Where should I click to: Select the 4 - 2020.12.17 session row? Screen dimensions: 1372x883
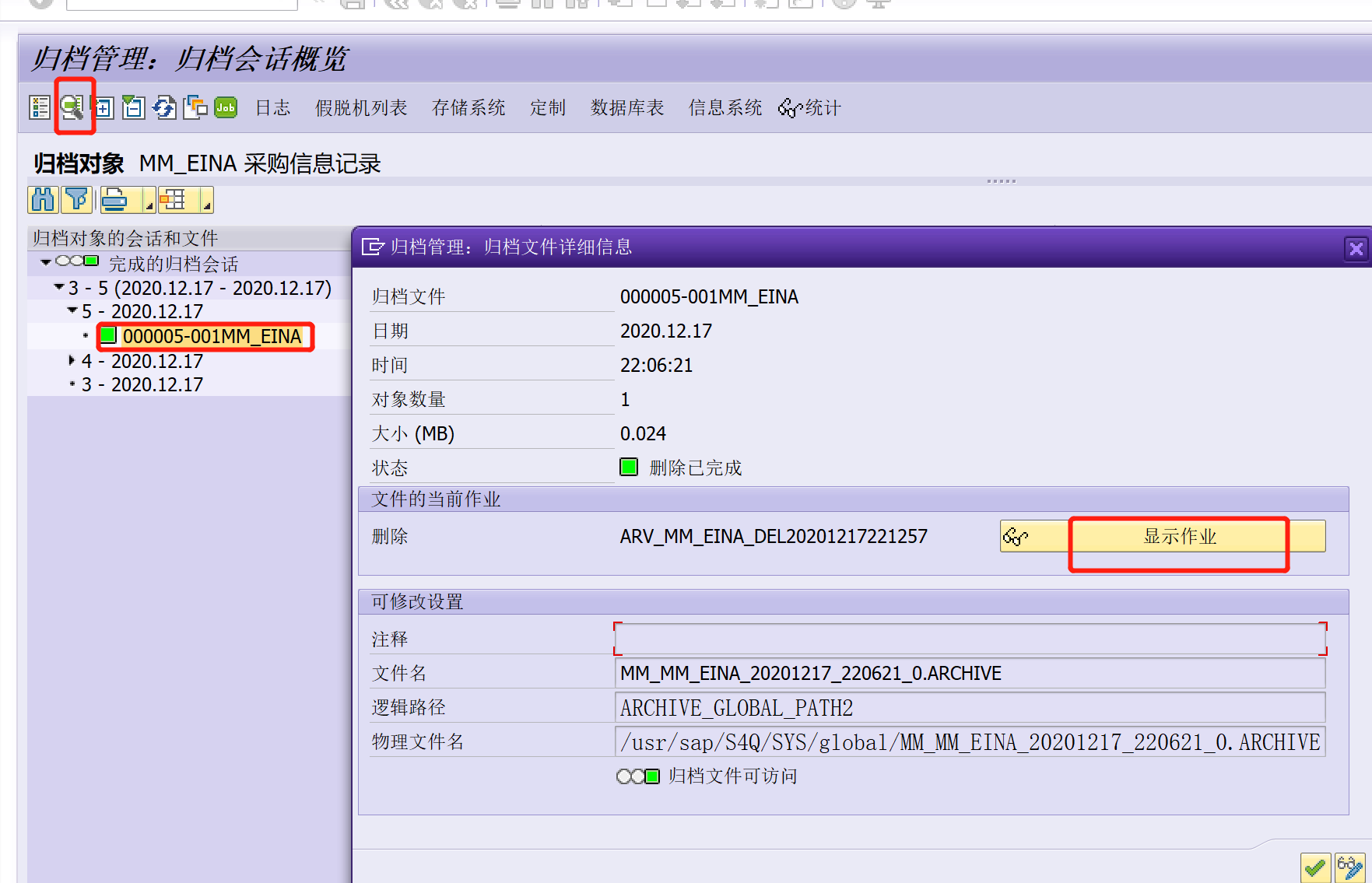[142, 361]
